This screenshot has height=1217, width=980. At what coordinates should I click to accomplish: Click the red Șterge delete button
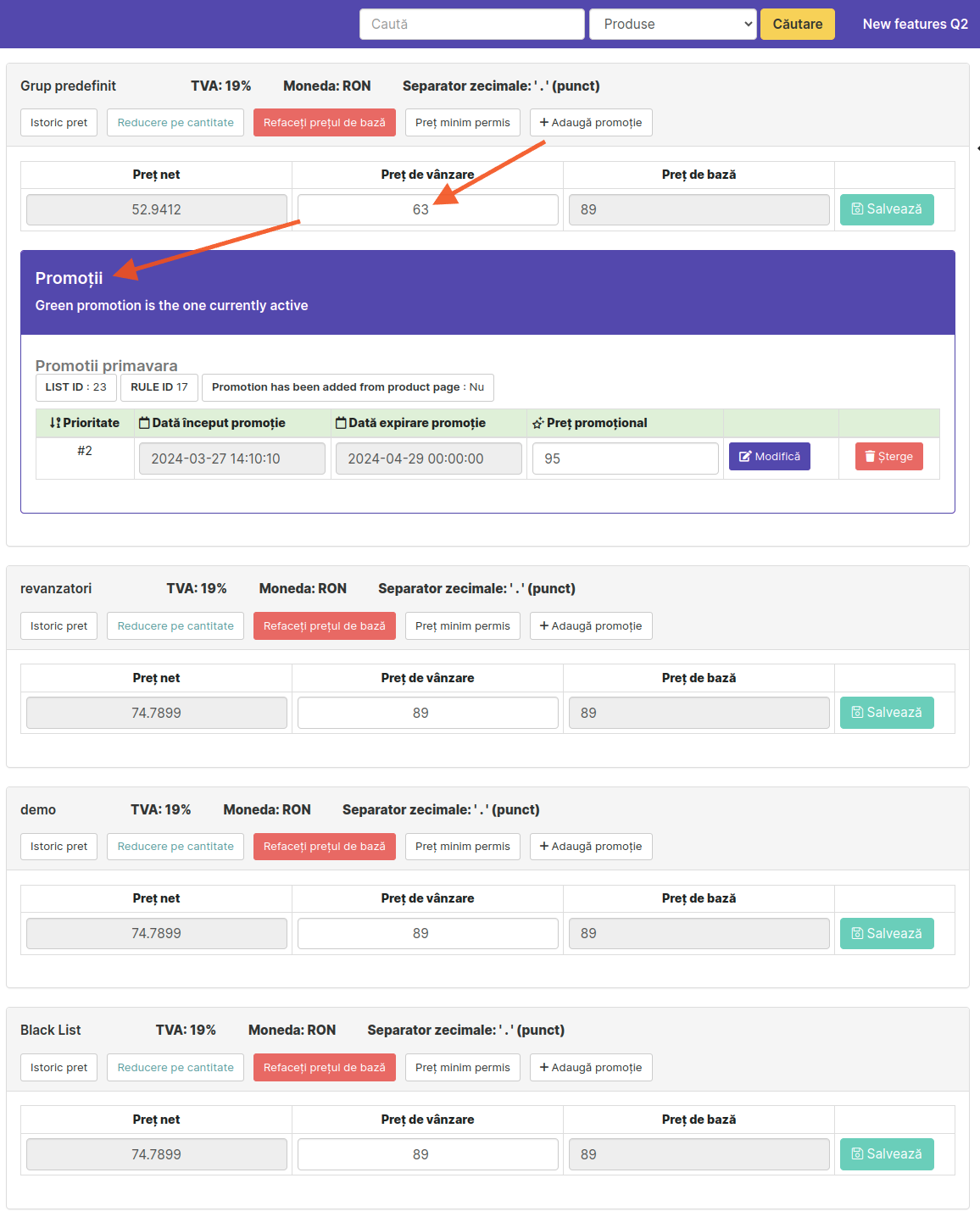pos(889,457)
